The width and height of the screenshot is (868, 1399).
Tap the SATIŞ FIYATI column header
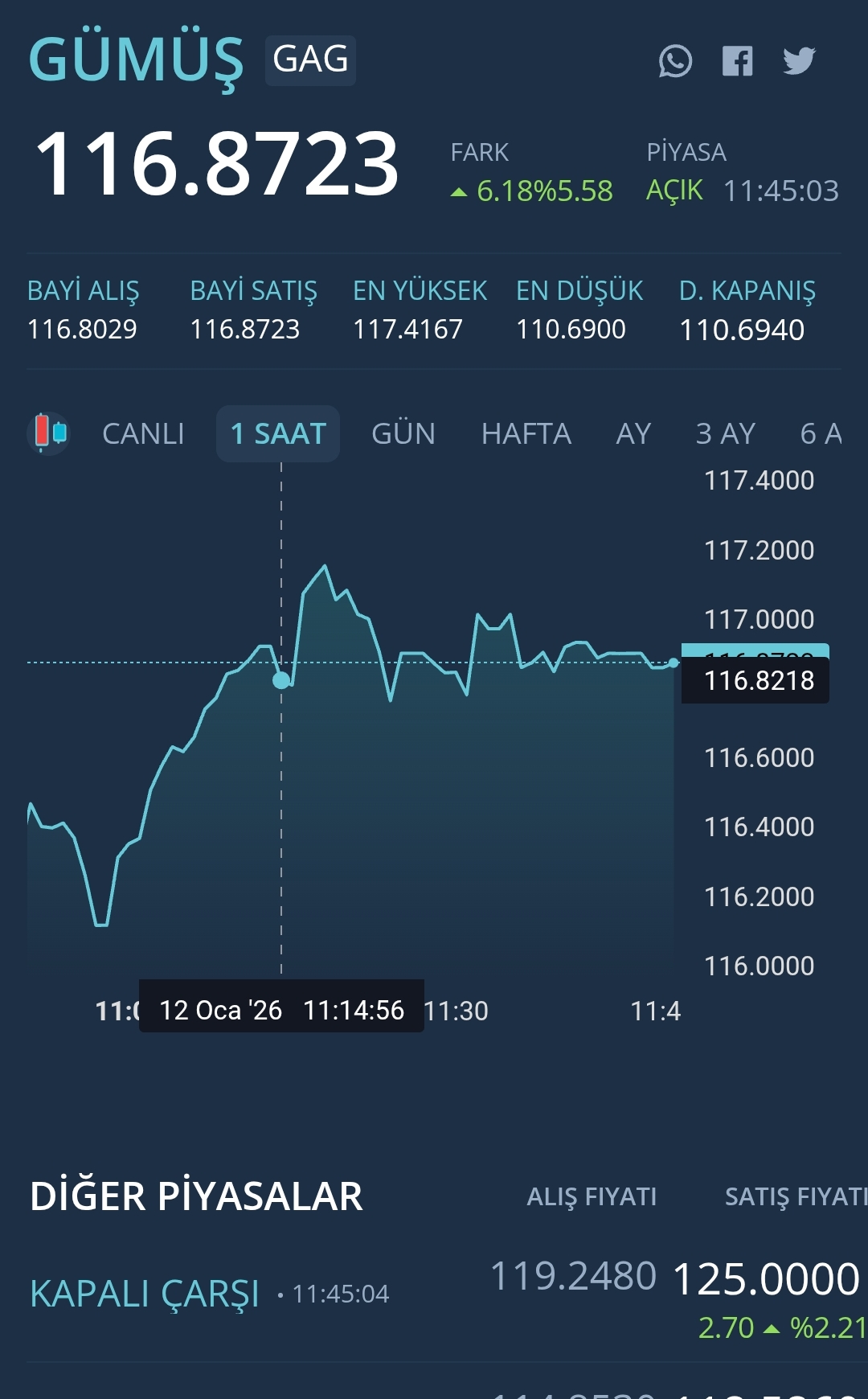(x=794, y=1196)
